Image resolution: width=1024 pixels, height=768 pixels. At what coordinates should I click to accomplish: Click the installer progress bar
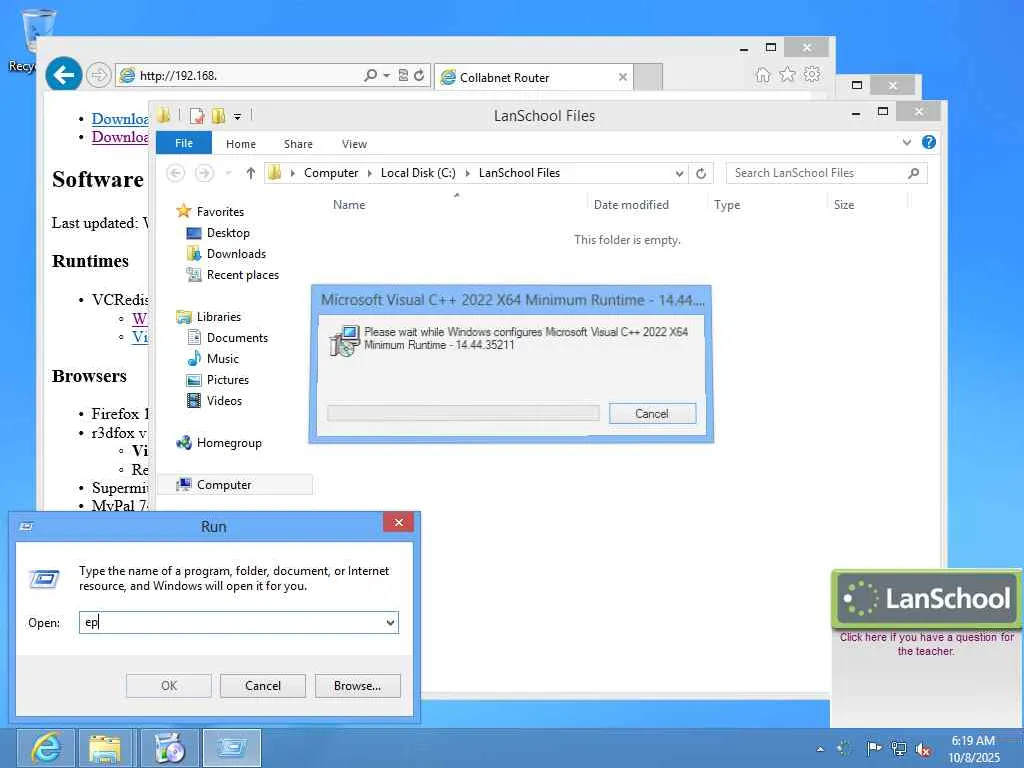coord(463,413)
